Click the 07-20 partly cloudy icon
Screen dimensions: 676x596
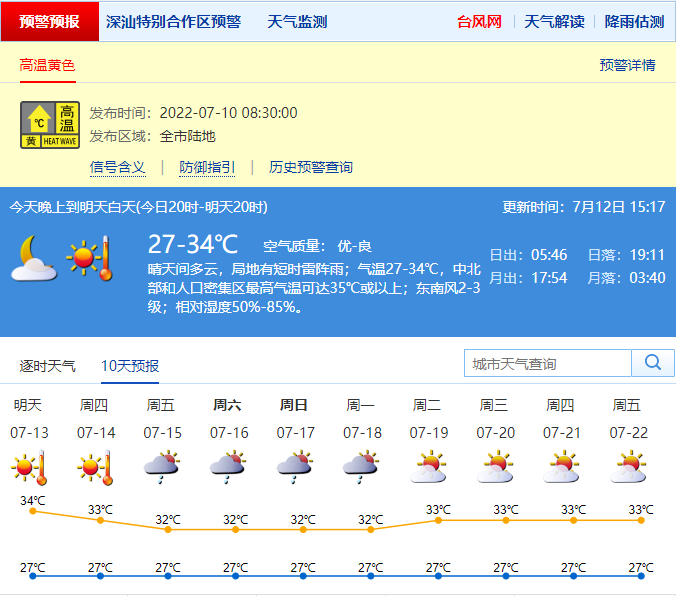point(495,467)
